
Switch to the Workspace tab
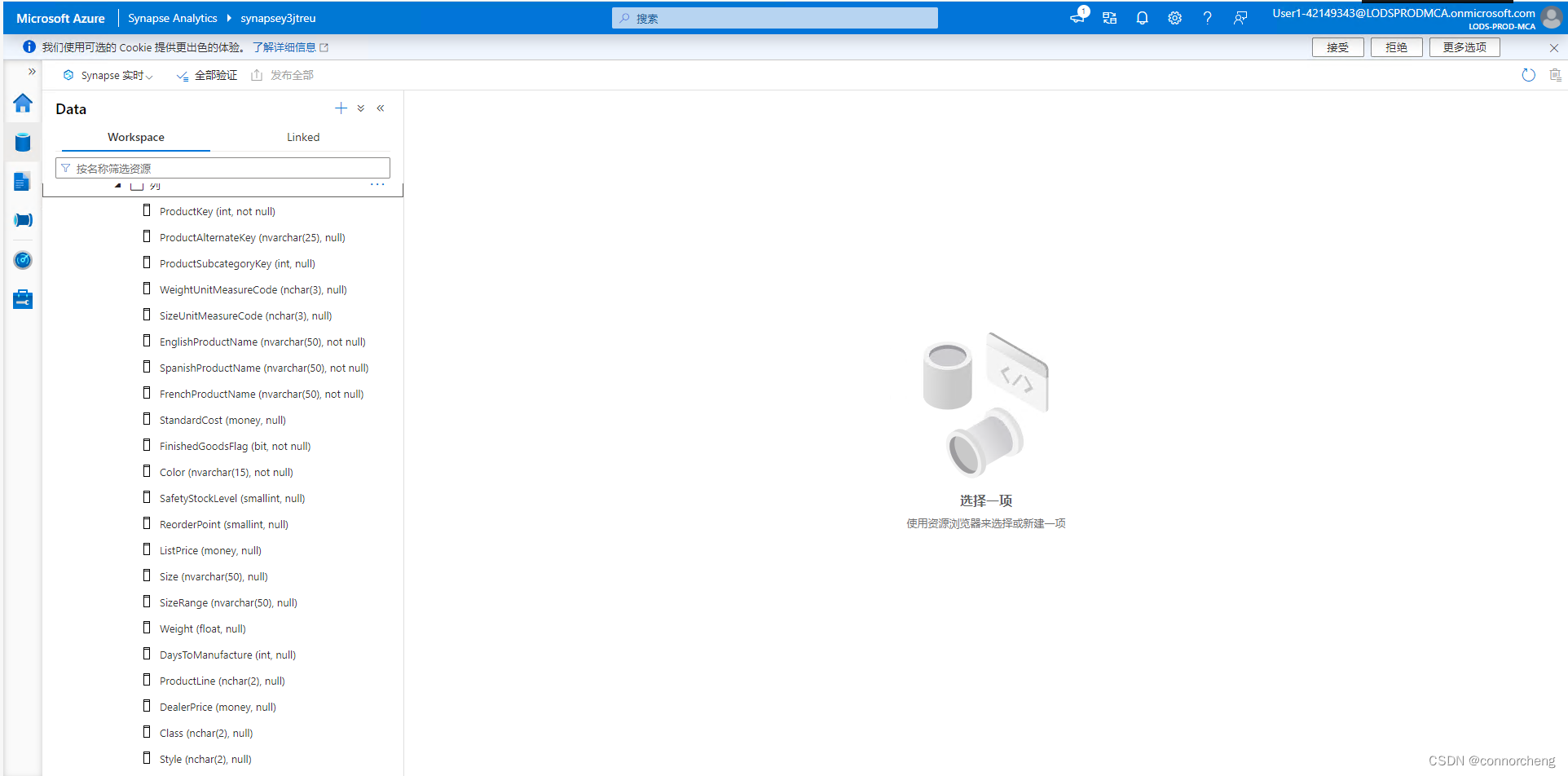(135, 137)
